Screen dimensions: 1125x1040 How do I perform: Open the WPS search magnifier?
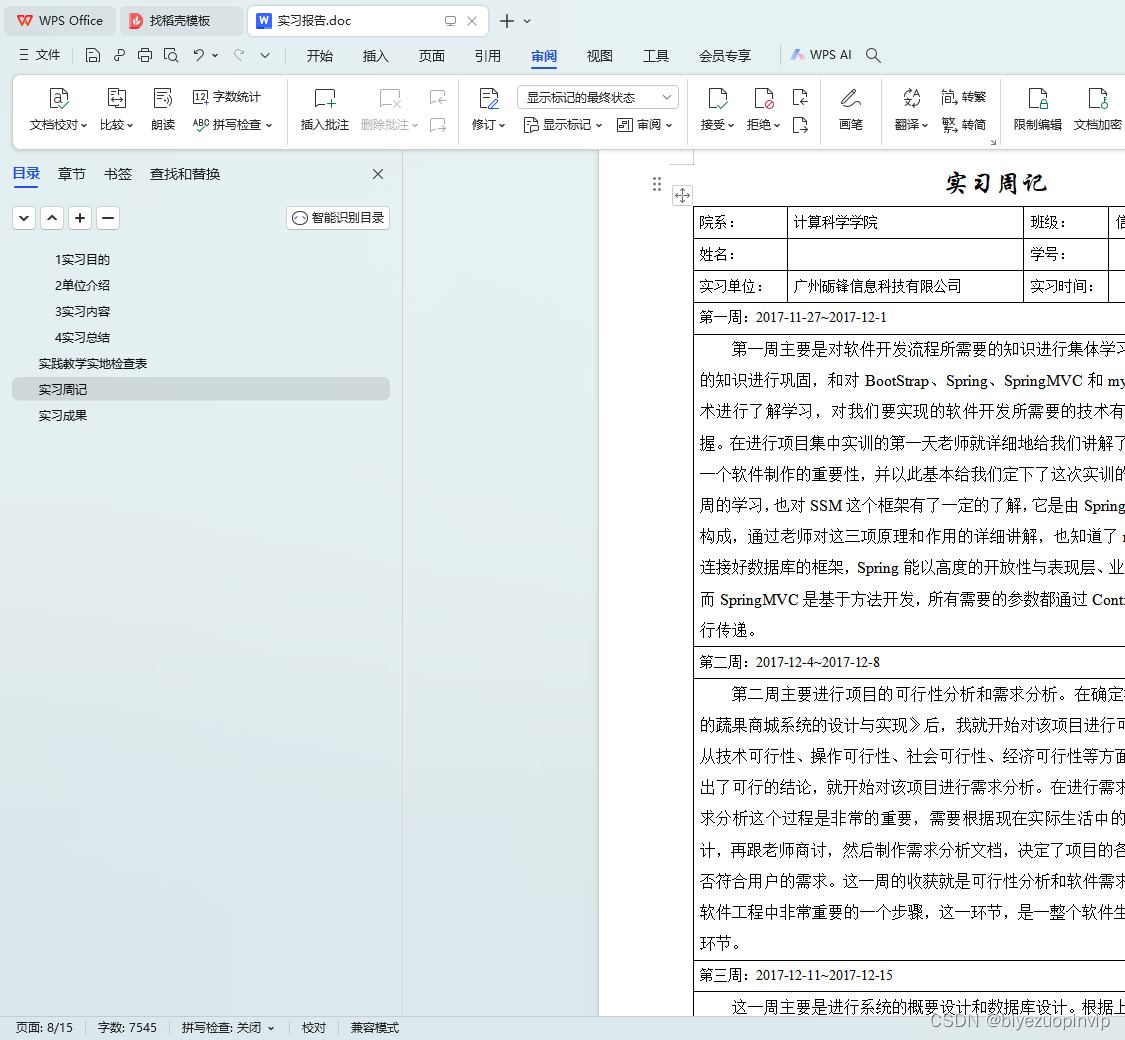point(873,55)
